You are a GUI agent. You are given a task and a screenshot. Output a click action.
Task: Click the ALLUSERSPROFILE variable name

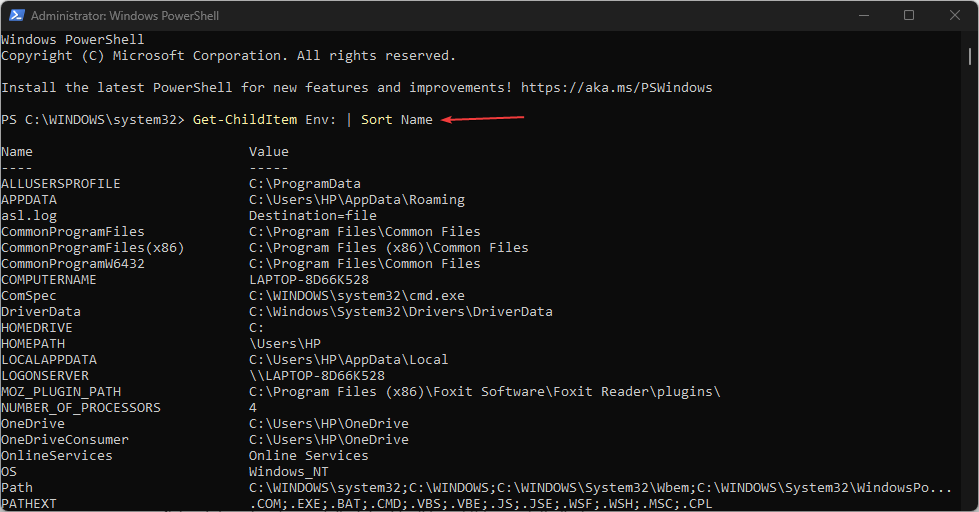61,184
